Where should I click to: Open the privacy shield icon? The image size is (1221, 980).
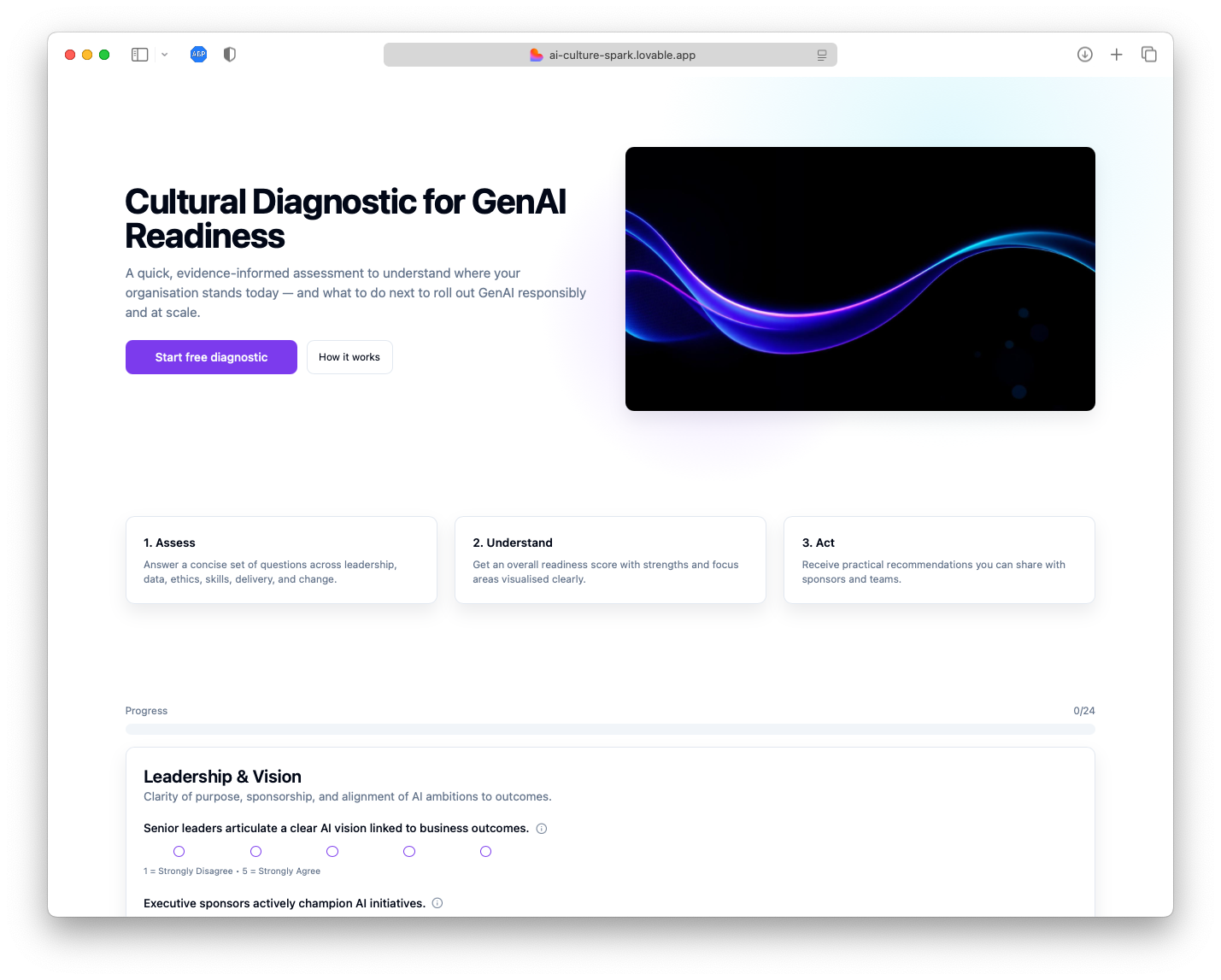230,55
